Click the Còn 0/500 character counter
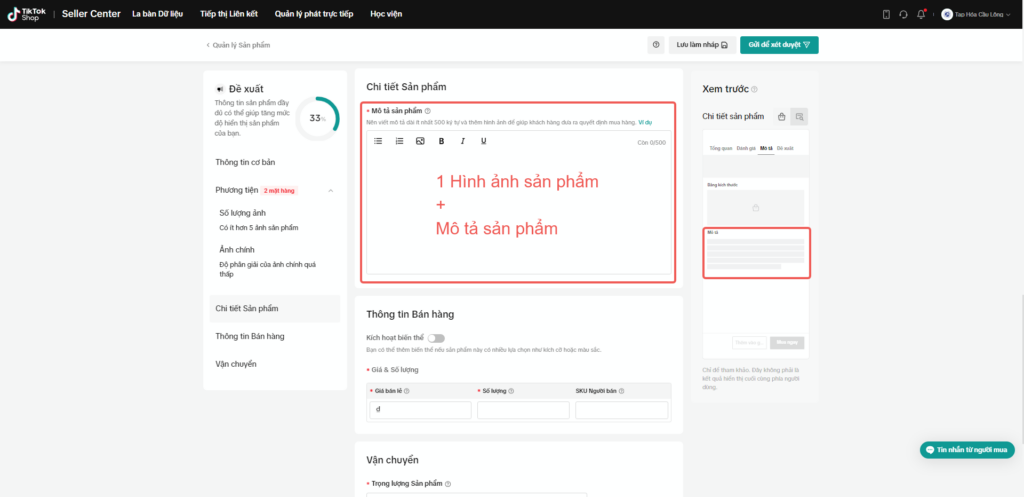Image resolution: width=1024 pixels, height=497 pixels. 652,142
